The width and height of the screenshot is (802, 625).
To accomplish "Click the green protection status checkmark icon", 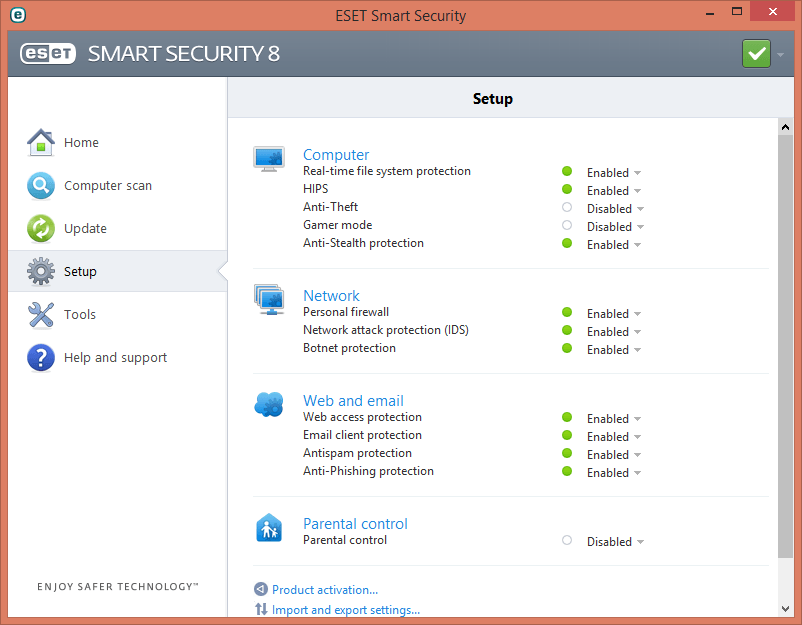I will (x=756, y=54).
